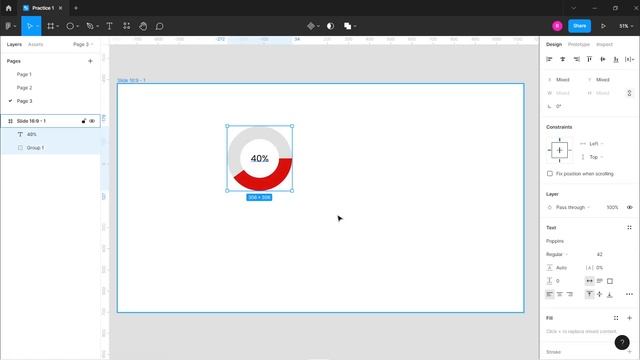The height and width of the screenshot is (360, 640).
Task: Click the pink user avatar
Action: point(557,26)
